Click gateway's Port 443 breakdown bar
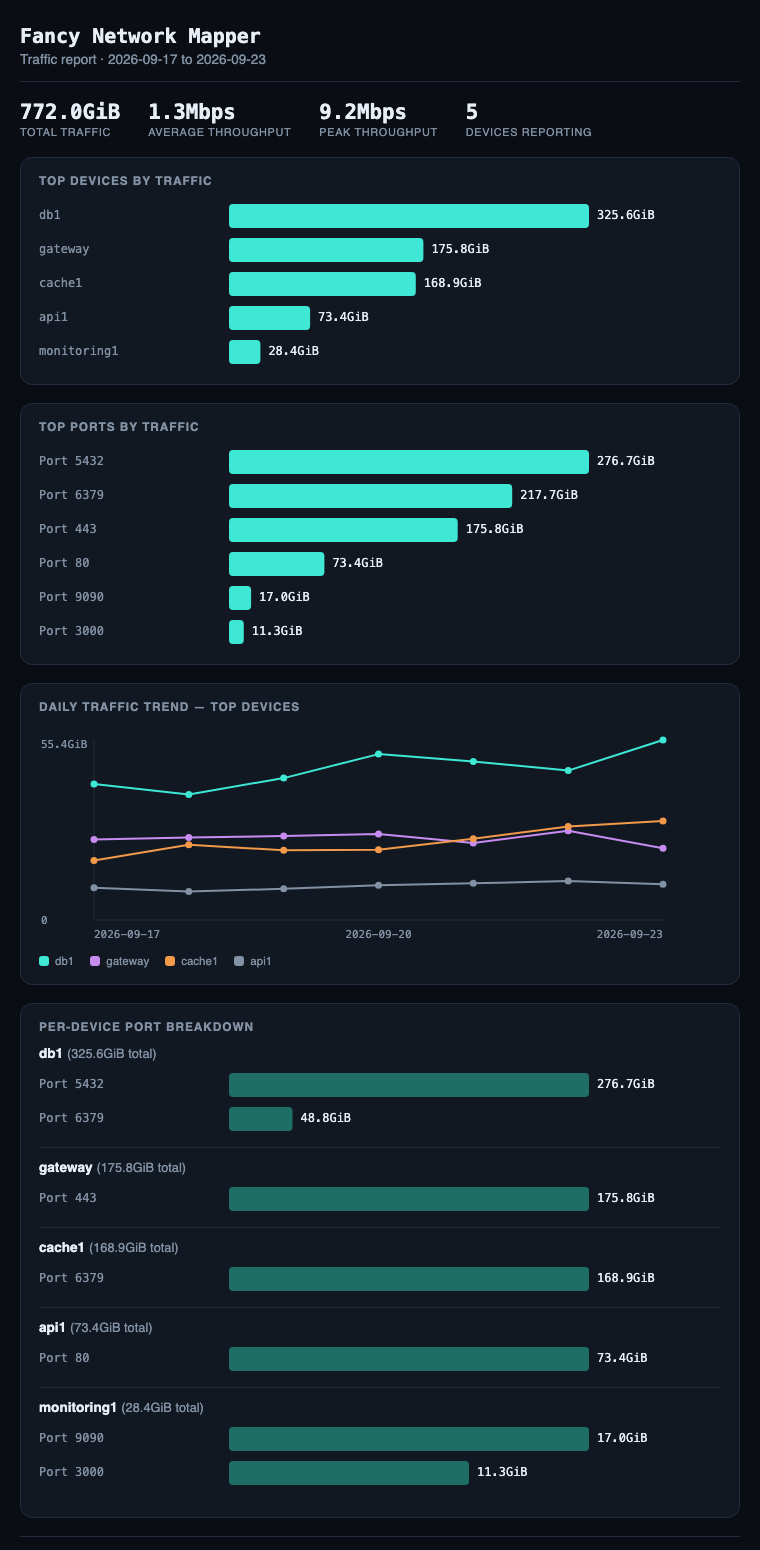760x1550 pixels. pyautogui.click(x=409, y=1198)
